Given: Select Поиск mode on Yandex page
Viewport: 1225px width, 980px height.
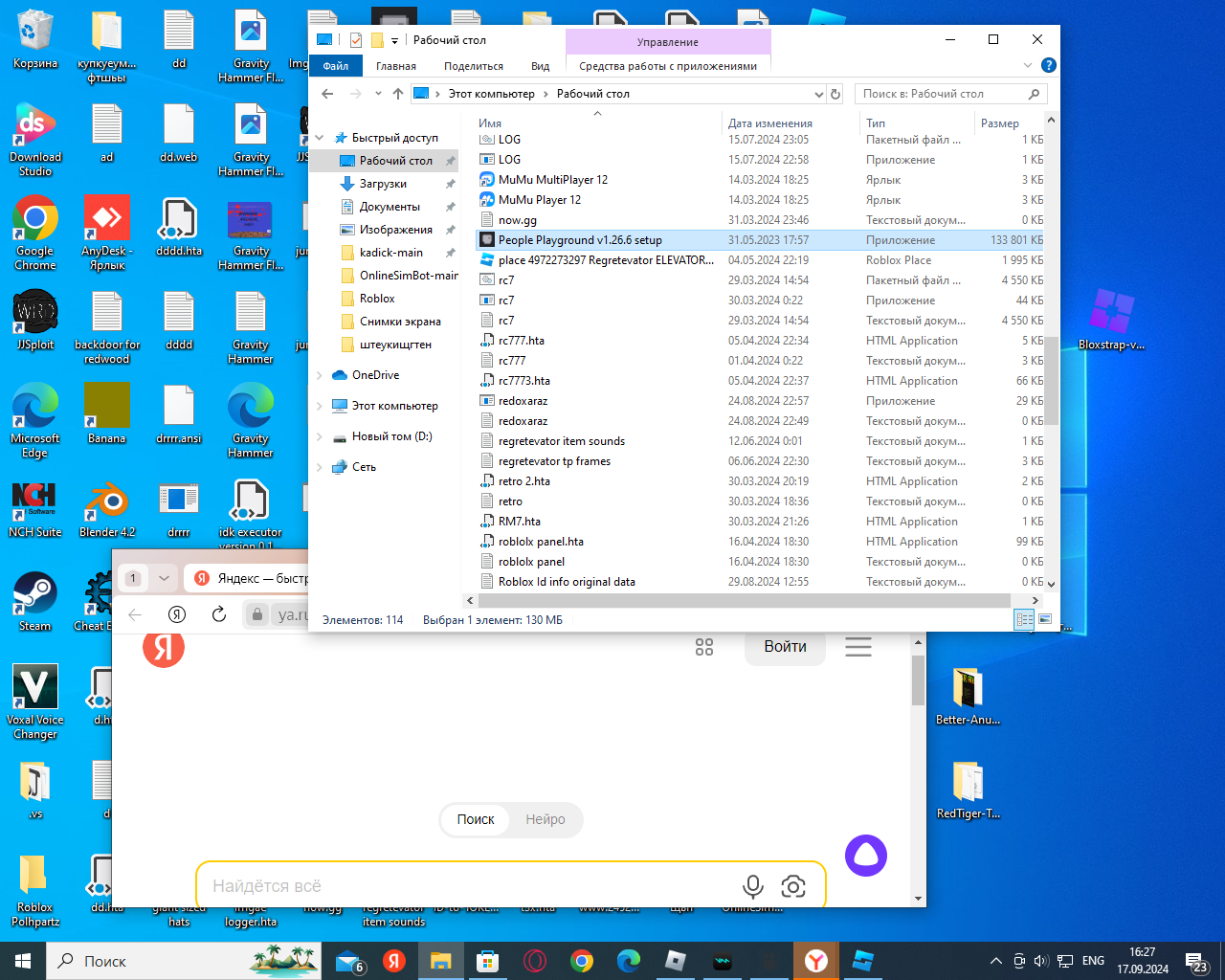Looking at the screenshot, I should click(x=476, y=819).
